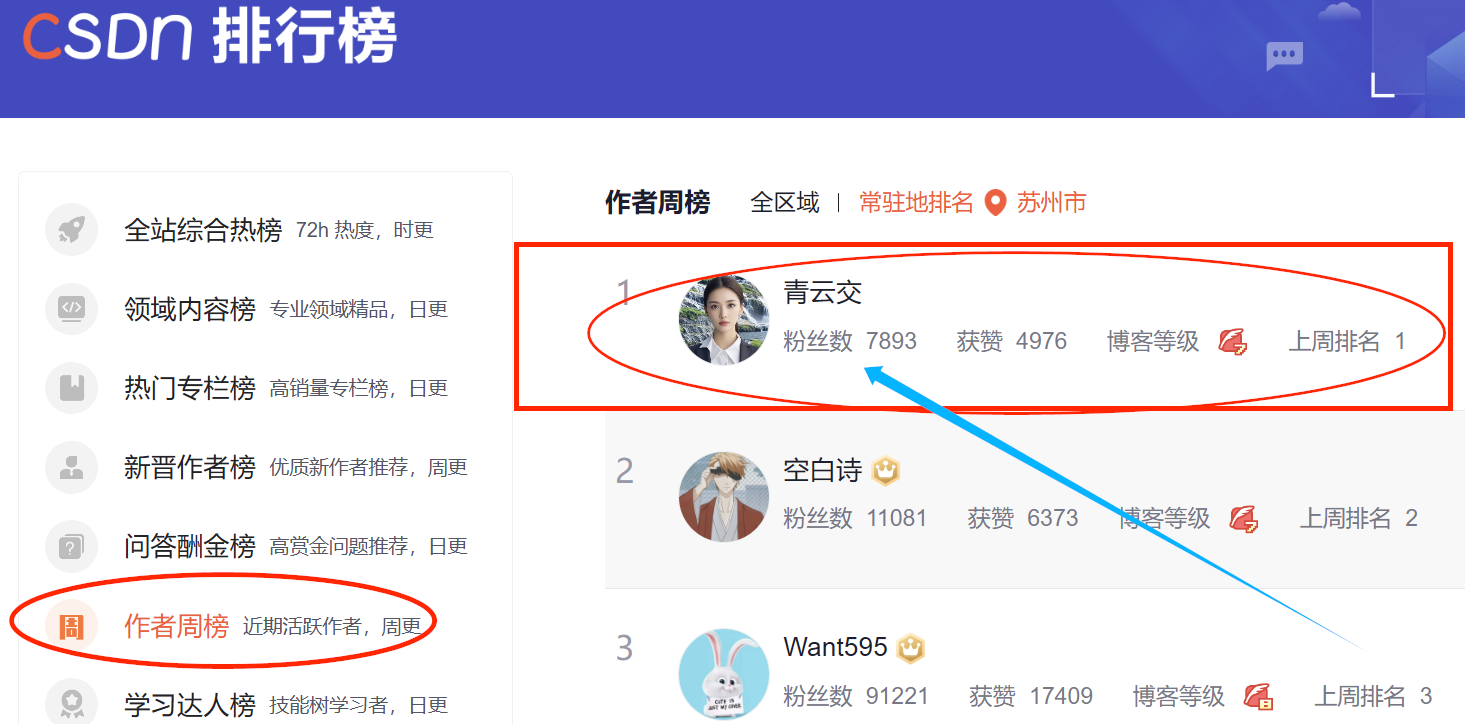This screenshot has height=724, width=1465.
Task: Click 空白诗's avatar thumbnail
Action: tap(724, 497)
